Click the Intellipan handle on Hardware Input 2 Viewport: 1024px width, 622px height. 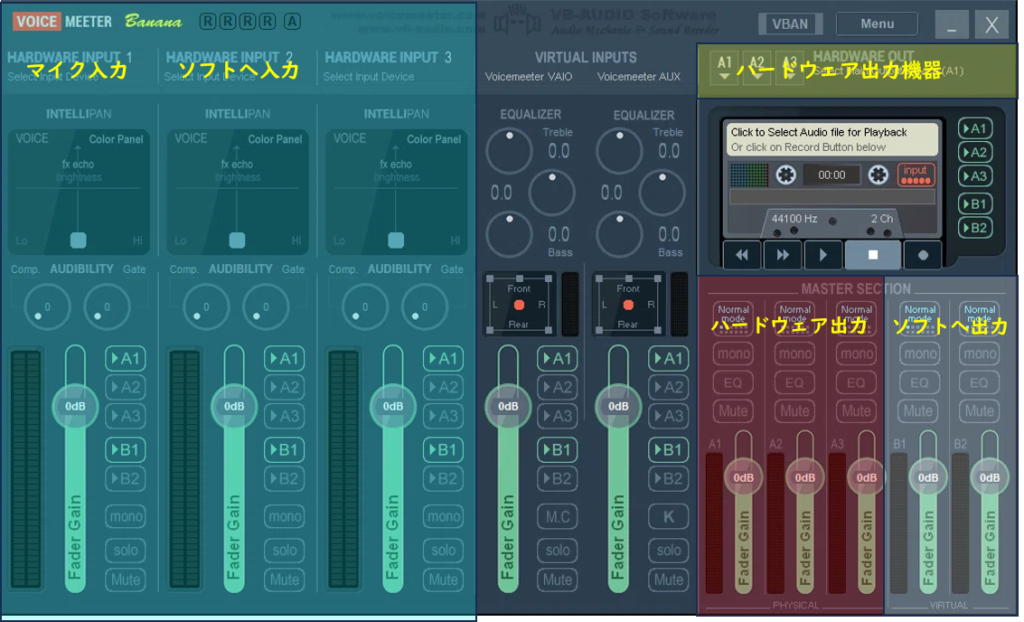[x=237, y=240]
